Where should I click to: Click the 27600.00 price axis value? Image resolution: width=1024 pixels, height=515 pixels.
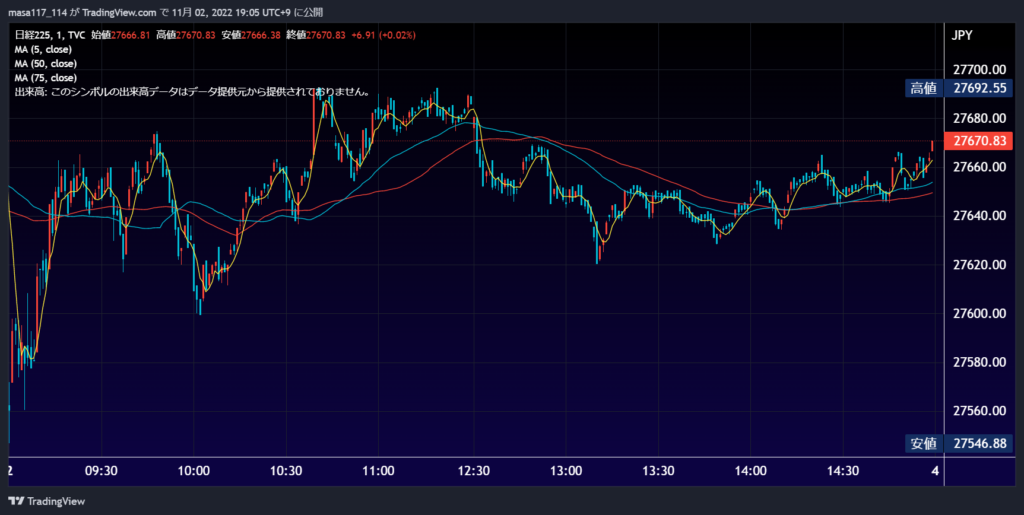tap(978, 314)
